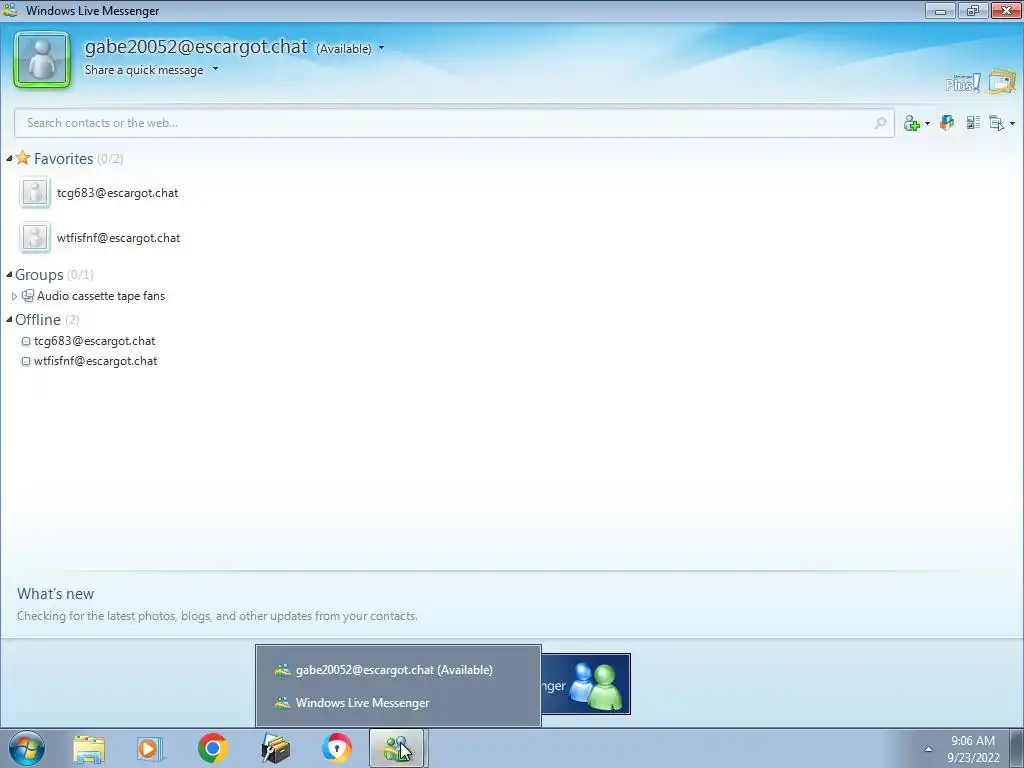Open File Explorer from the taskbar
Viewport: 1024px width, 768px height.
point(89,749)
